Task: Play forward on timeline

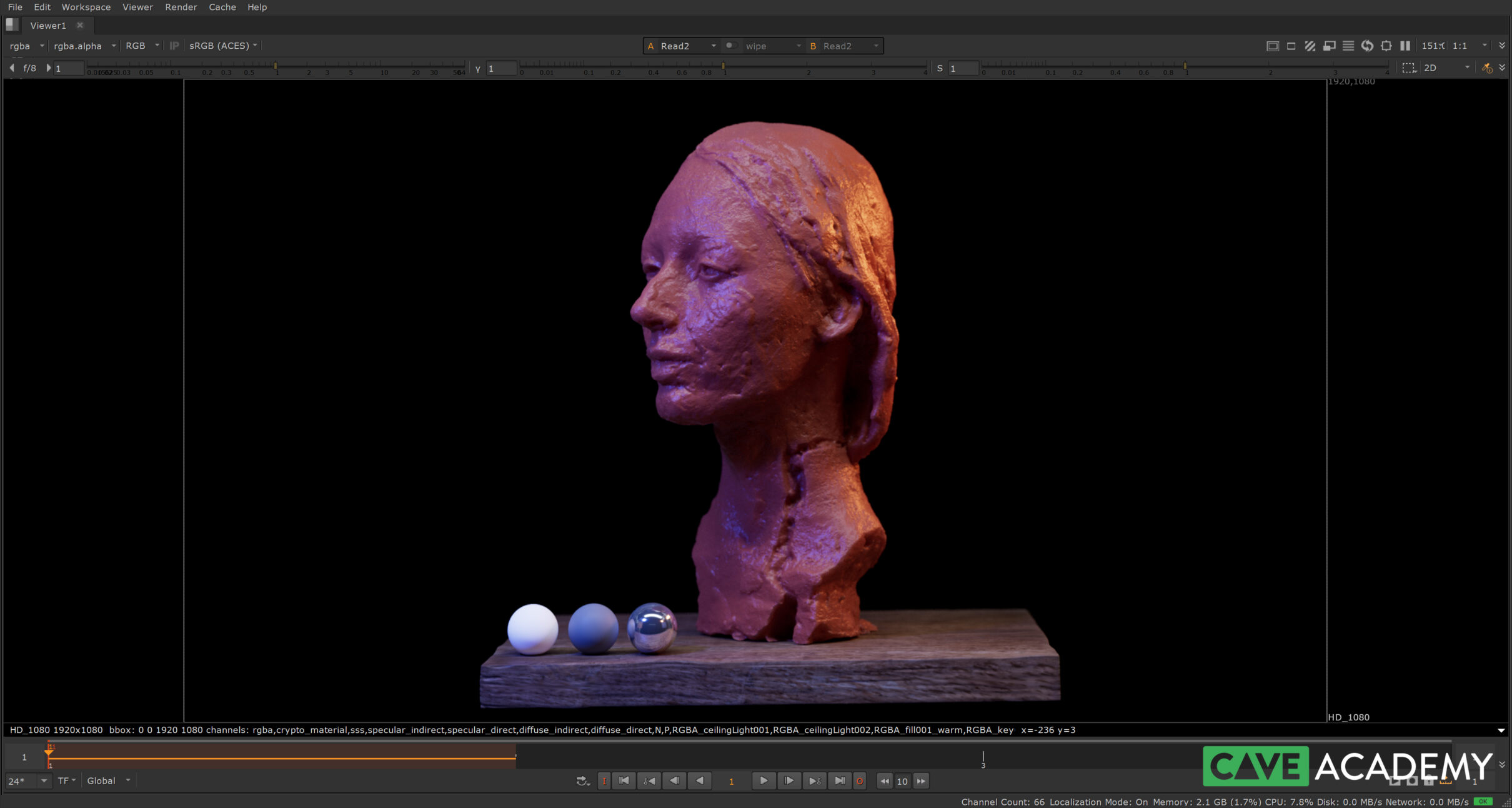Action: pyautogui.click(x=763, y=781)
